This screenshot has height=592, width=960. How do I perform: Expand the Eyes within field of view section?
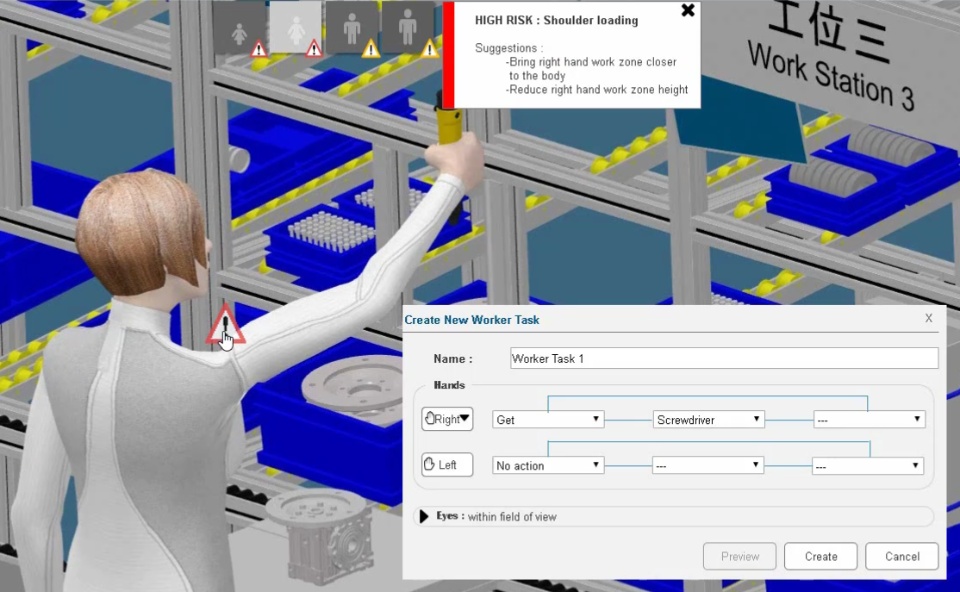(x=424, y=517)
